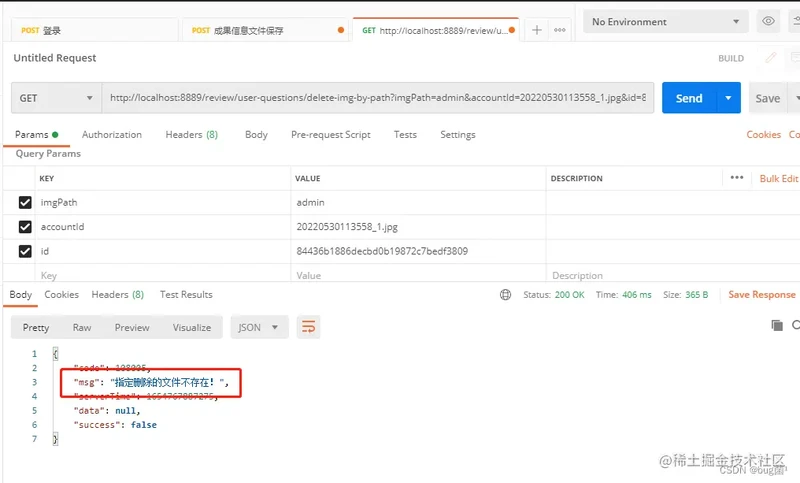The image size is (800, 483).
Task: Open the Test Results tab
Action: 186,294
